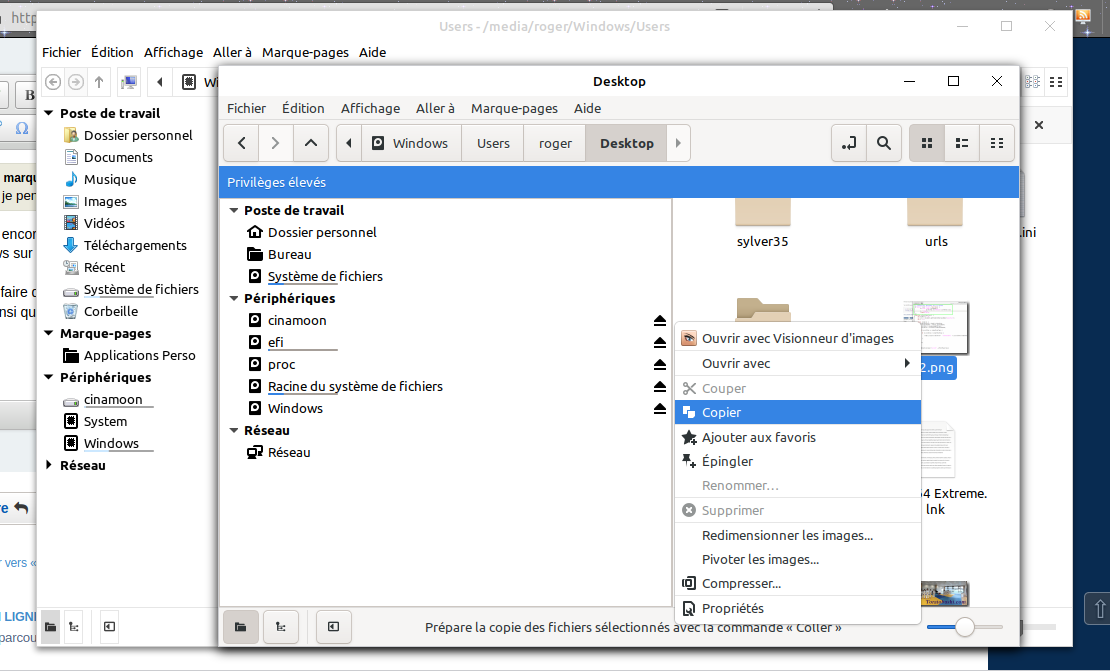Collapse the Réseau section in Desktop sidebar
This screenshot has width=1110, height=671.
point(234,431)
